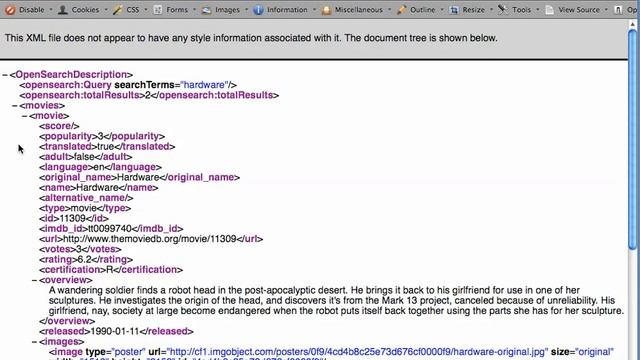This screenshot has height=360, width=640.
Task: Click the translated value true
Action: pos(106,147)
